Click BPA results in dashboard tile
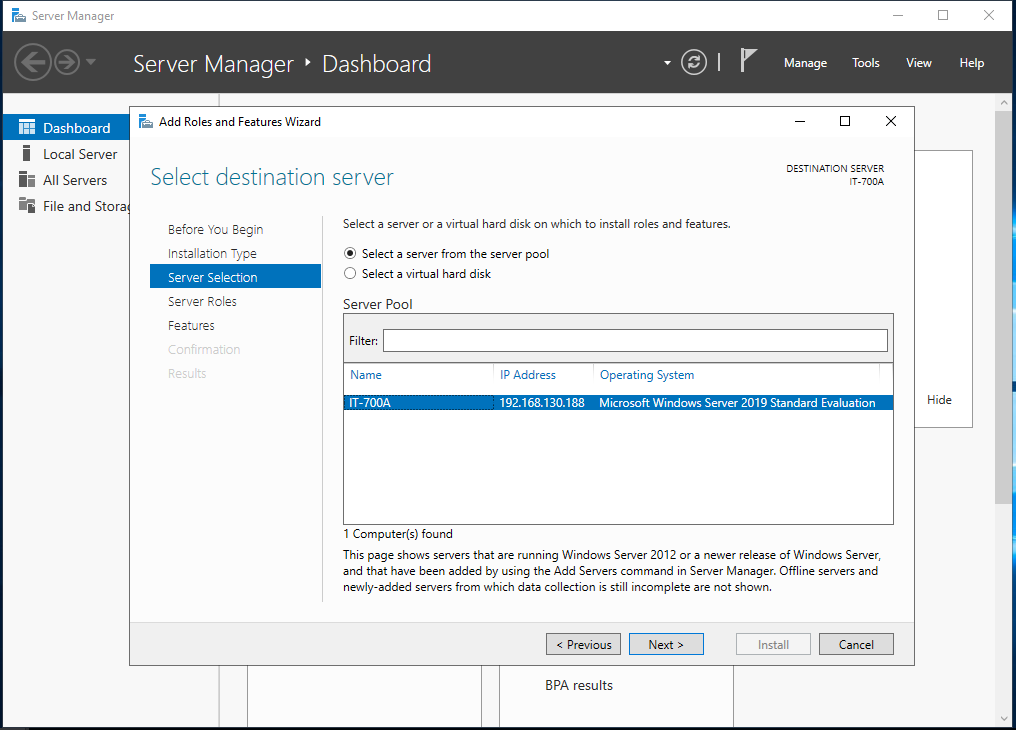This screenshot has width=1016, height=730. 579,685
